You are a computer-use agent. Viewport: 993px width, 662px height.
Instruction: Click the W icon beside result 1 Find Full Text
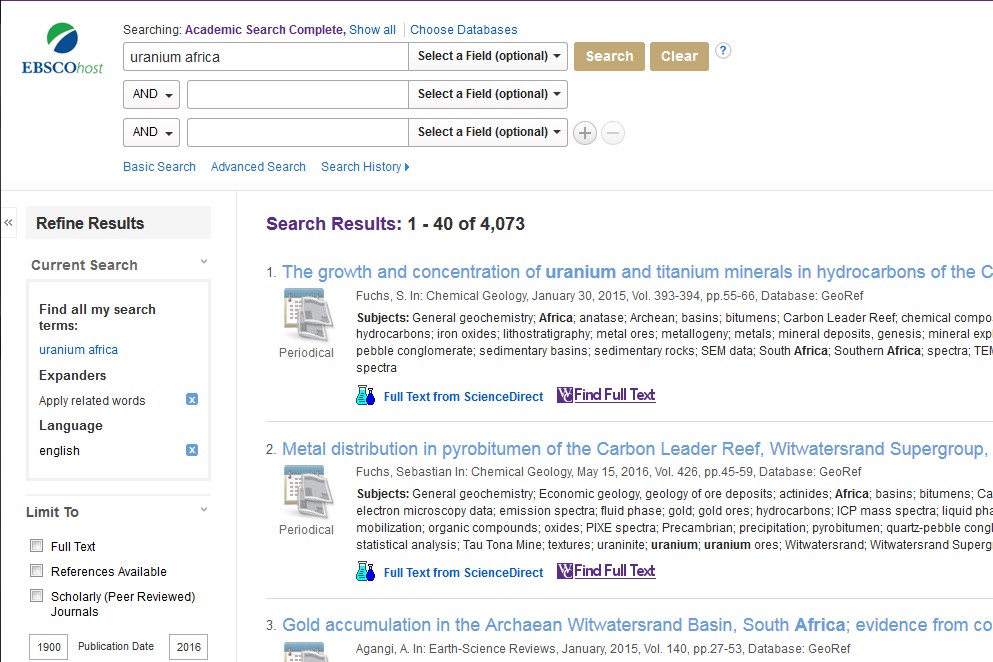click(x=565, y=395)
